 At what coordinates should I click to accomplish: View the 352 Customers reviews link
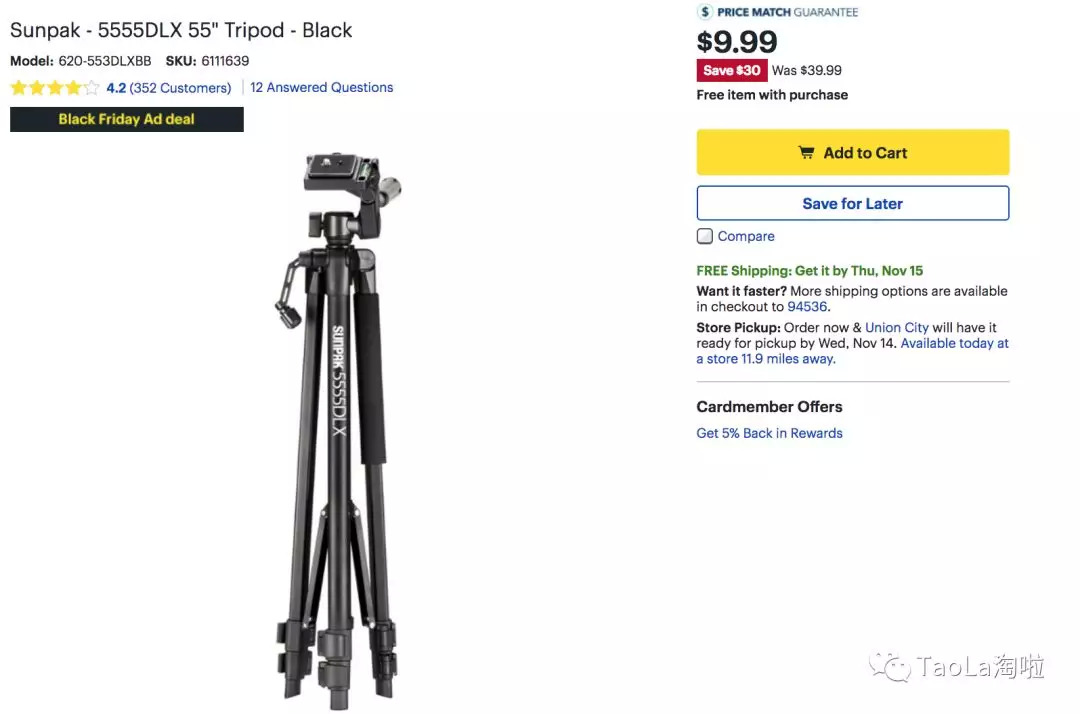pos(180,88)
